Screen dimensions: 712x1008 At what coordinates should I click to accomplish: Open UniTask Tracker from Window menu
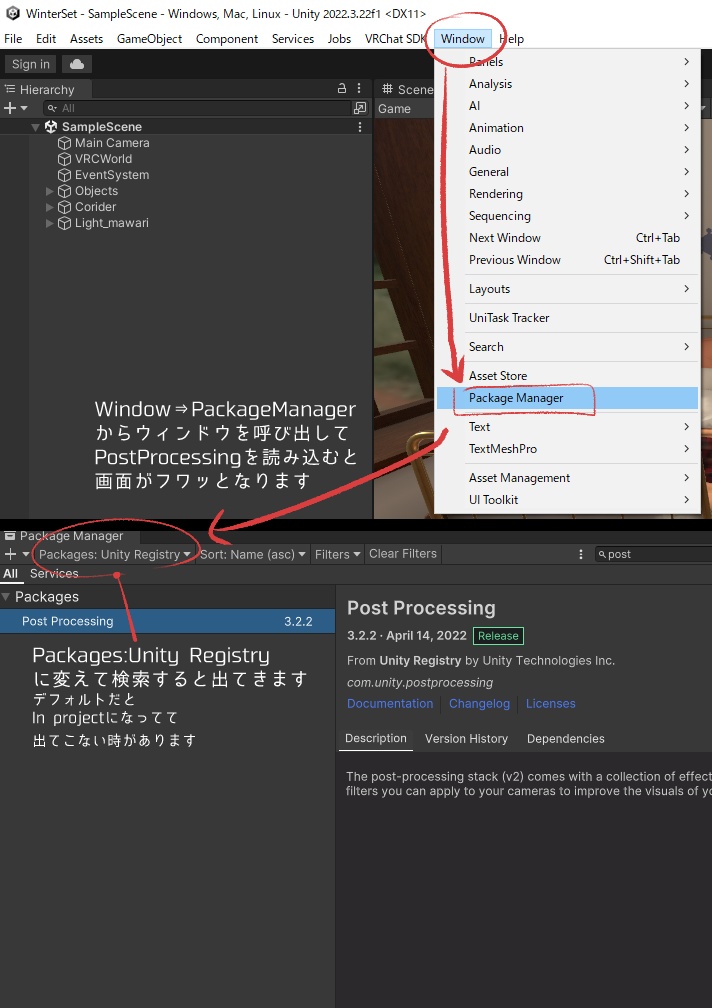567,318
